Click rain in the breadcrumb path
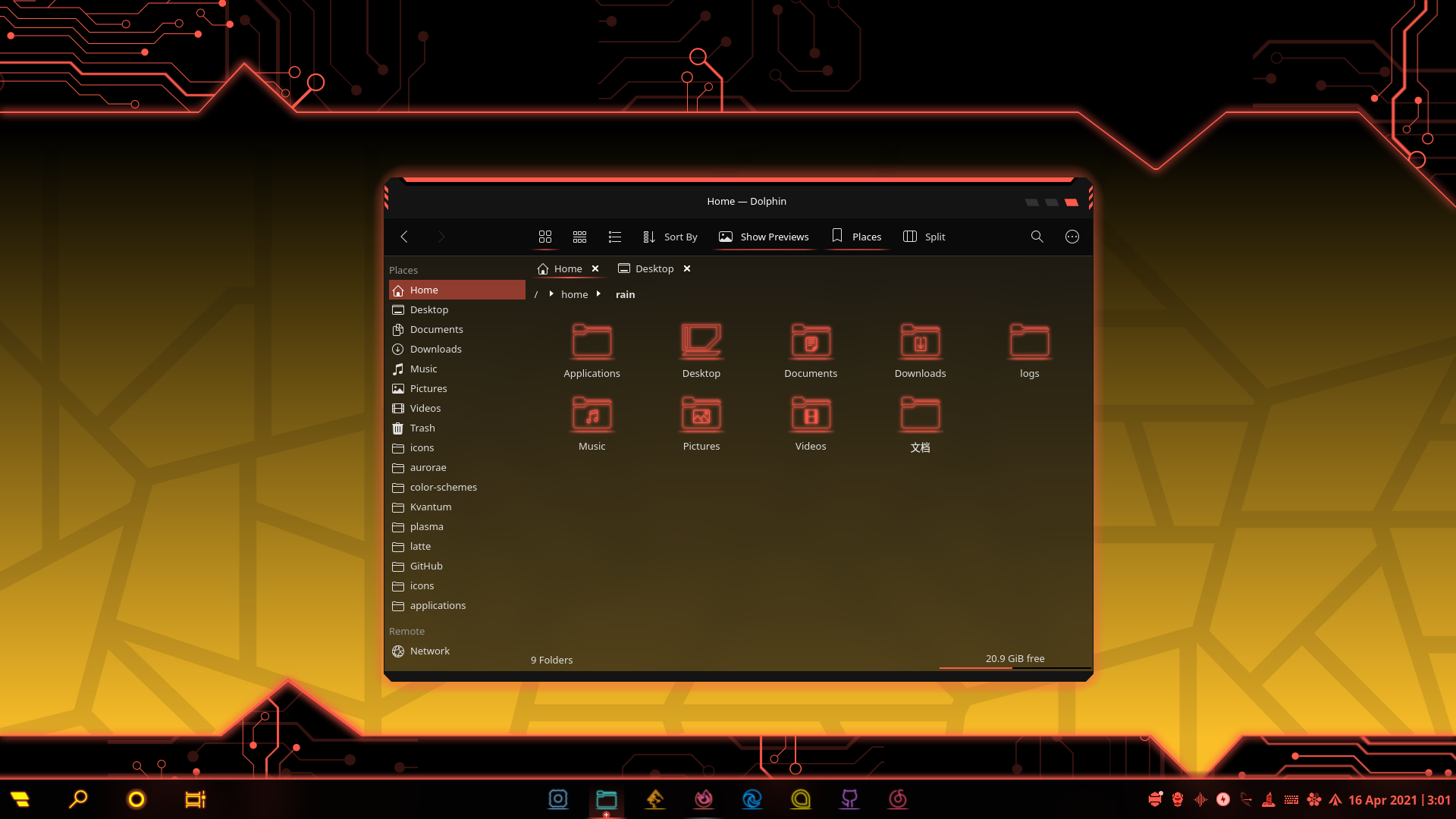The height and width of the screenshot is (819, 1456). pos(626,294)
